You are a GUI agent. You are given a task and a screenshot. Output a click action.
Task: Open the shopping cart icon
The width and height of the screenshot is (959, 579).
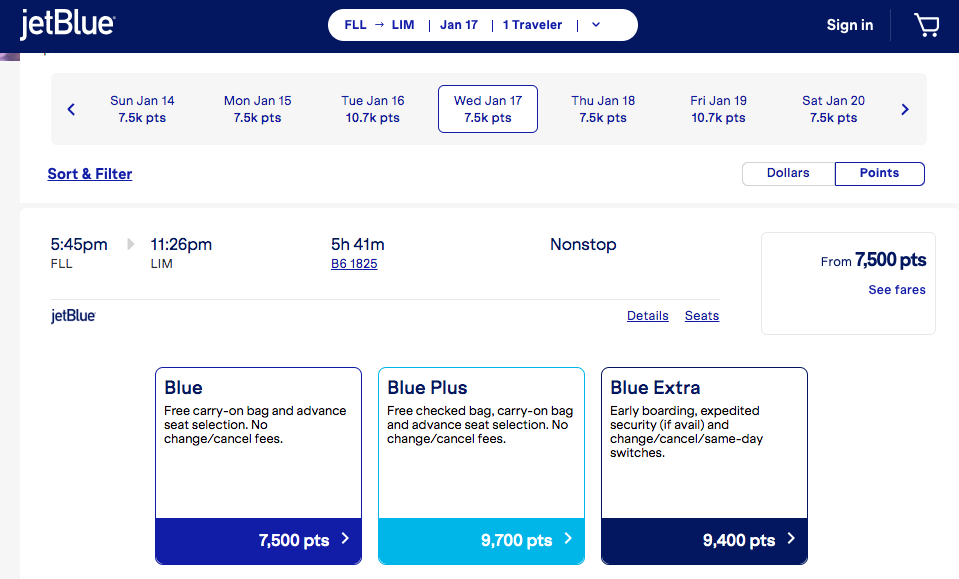(926, 25)
